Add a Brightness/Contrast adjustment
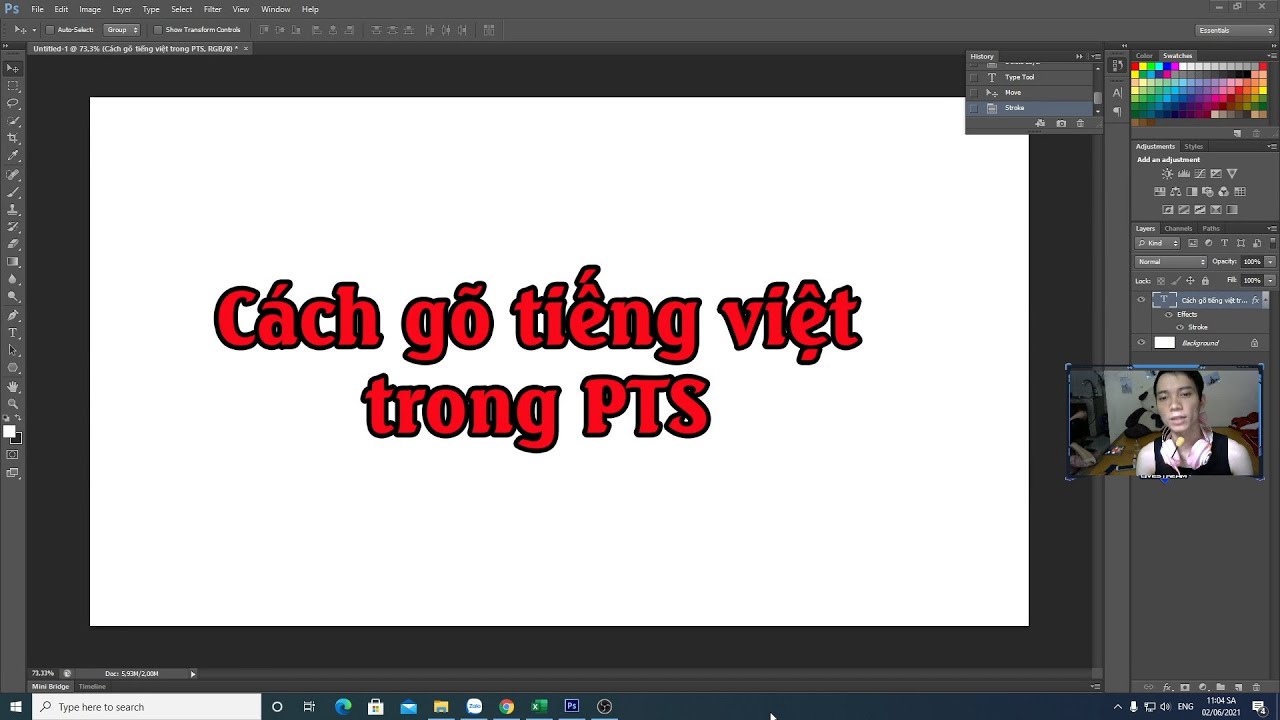 click(x=1167, y=174)
